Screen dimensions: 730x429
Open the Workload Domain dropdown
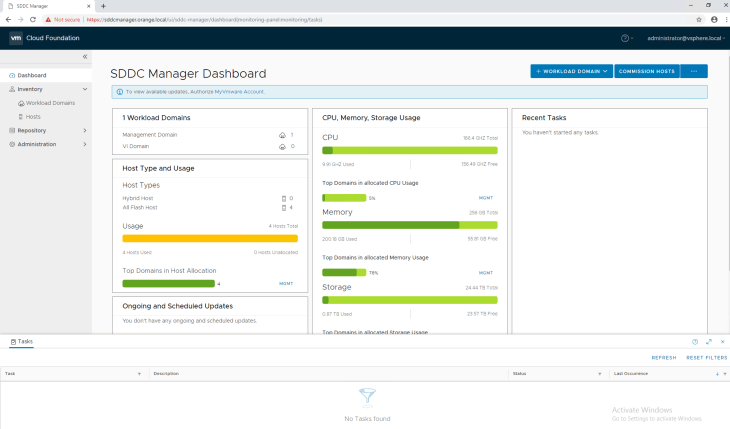click(571, 71)
